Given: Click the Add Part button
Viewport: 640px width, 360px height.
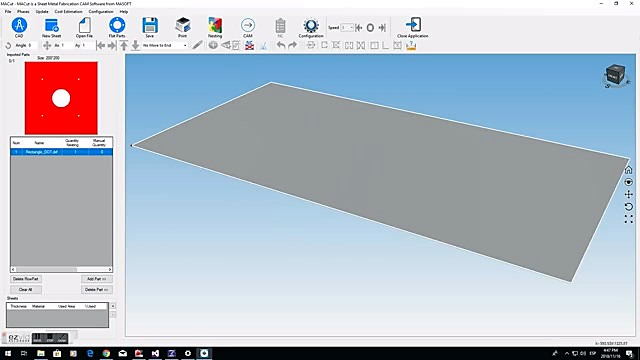Looking at the screenshot, I should point(97,279).
